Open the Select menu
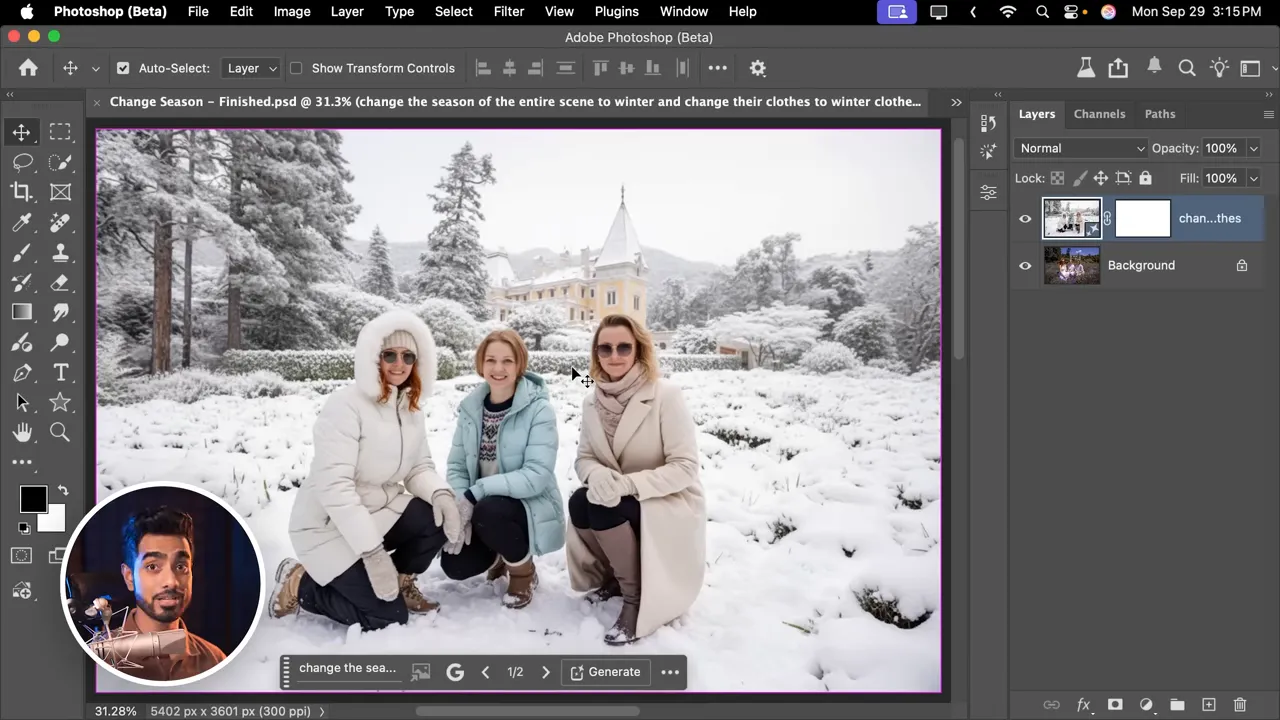 click(453, 11)
